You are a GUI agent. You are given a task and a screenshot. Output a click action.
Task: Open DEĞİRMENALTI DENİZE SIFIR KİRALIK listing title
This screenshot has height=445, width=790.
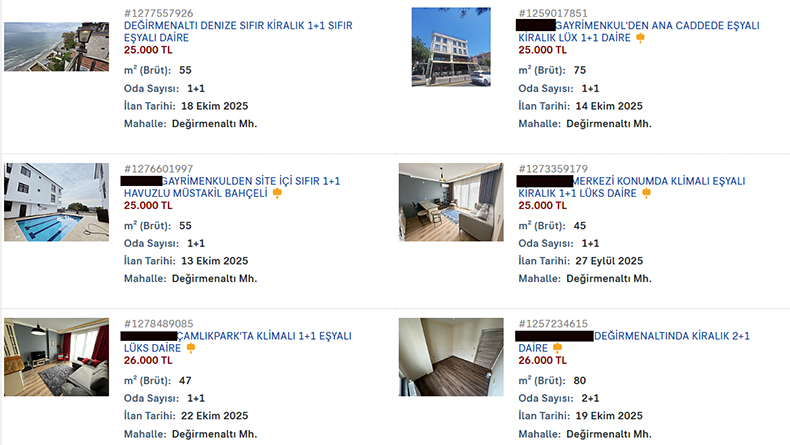(238, 31)
